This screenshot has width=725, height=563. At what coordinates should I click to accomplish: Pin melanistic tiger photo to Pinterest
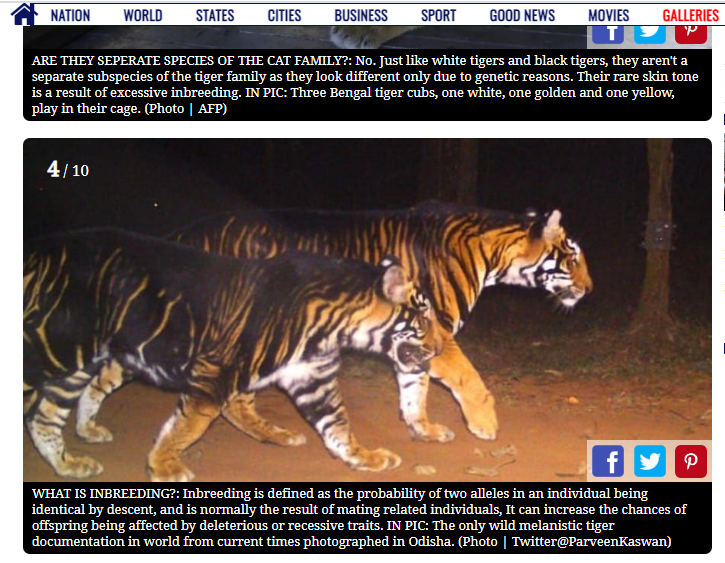point(691,461)
